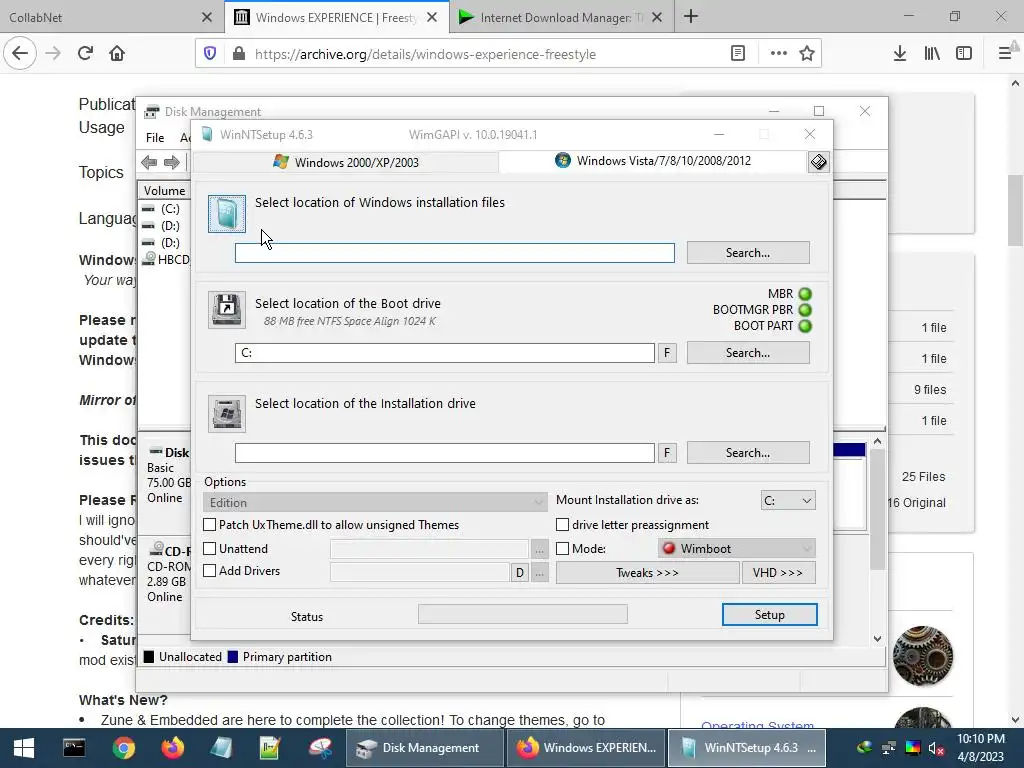Open Mount Installation drive as C: dropdown
The image size is (1024, 768).
pos(788,501)
